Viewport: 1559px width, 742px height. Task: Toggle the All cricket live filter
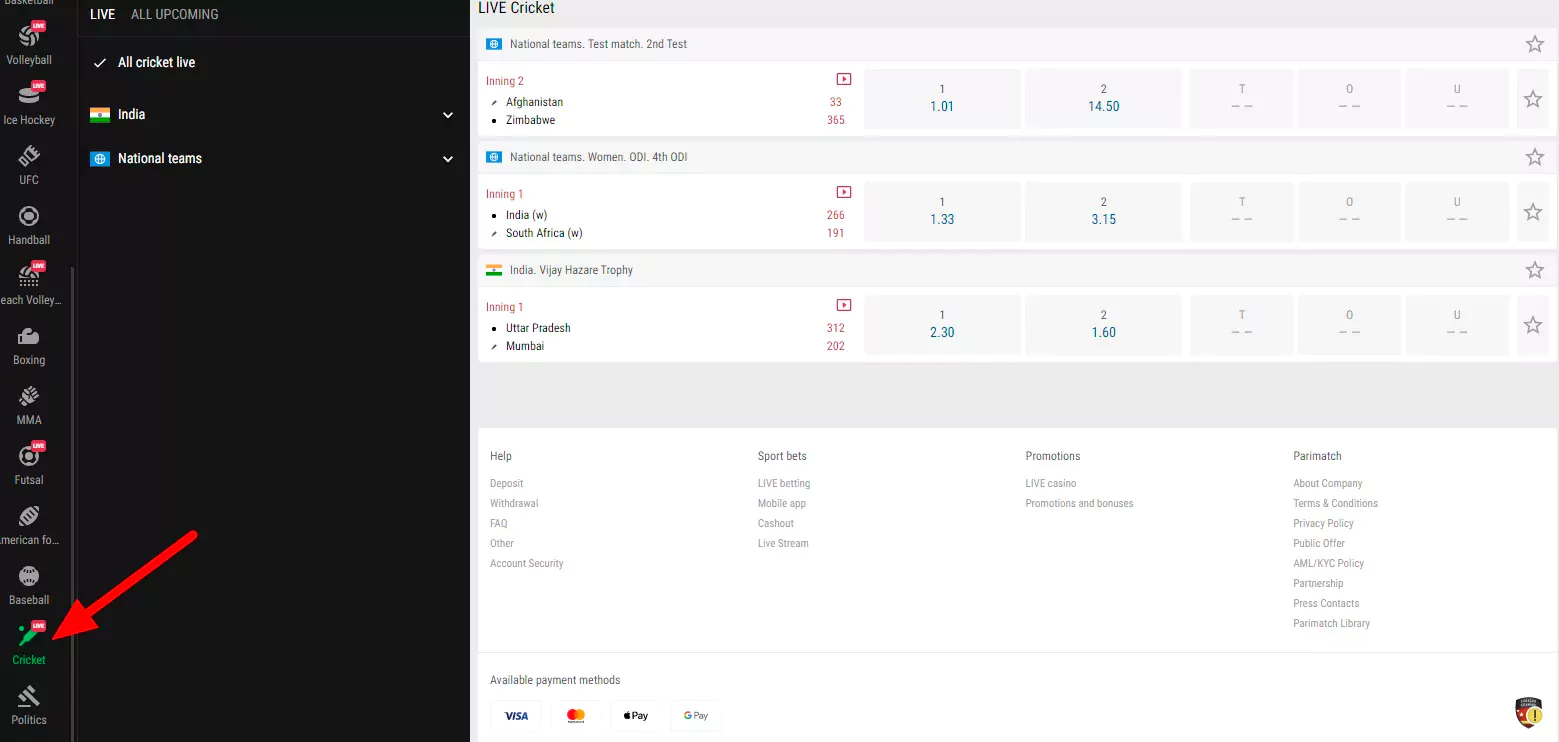pyautogui.click(x=156, y=62)
